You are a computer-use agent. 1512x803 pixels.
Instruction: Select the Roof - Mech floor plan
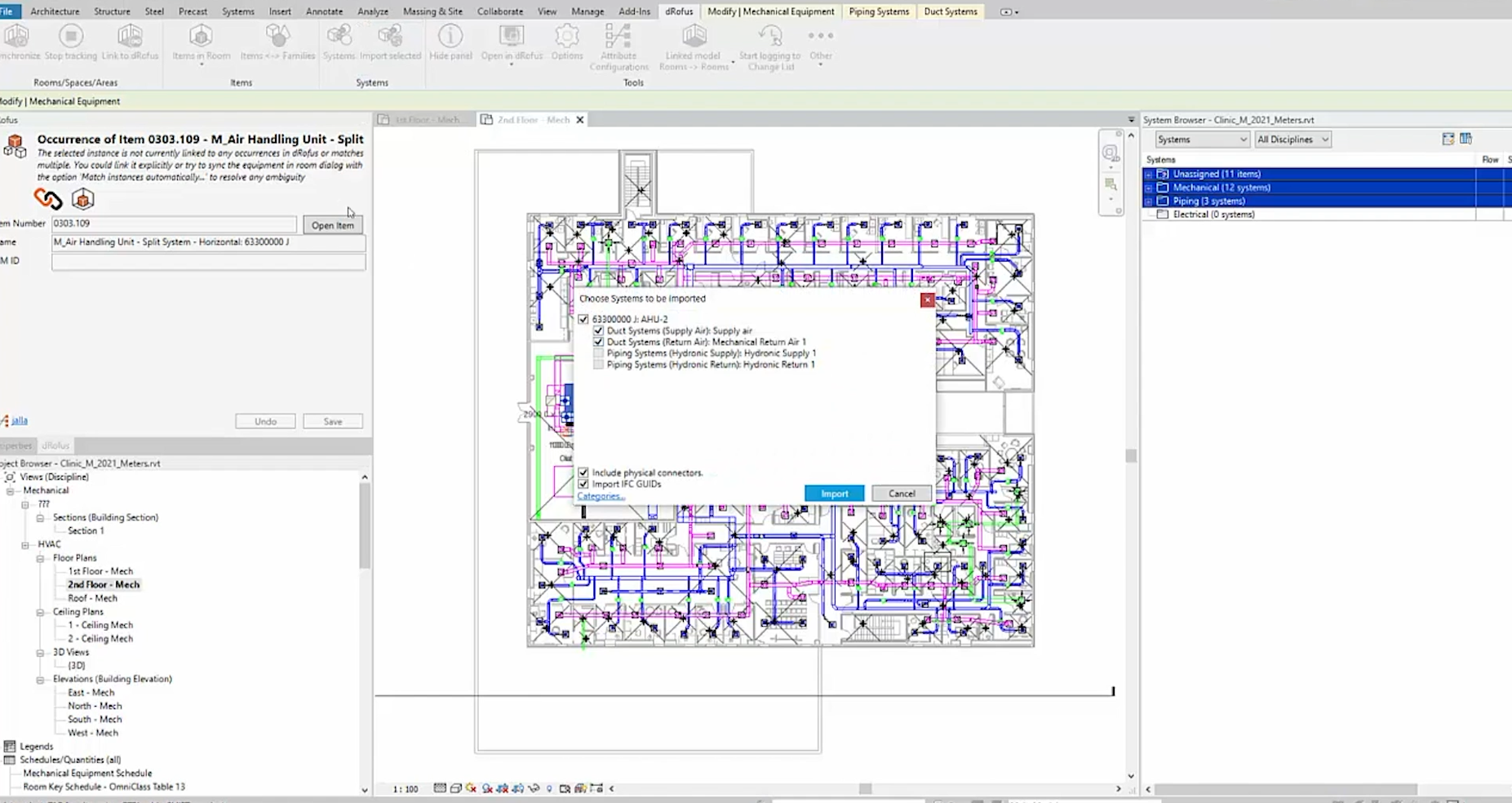click(92, 598)
